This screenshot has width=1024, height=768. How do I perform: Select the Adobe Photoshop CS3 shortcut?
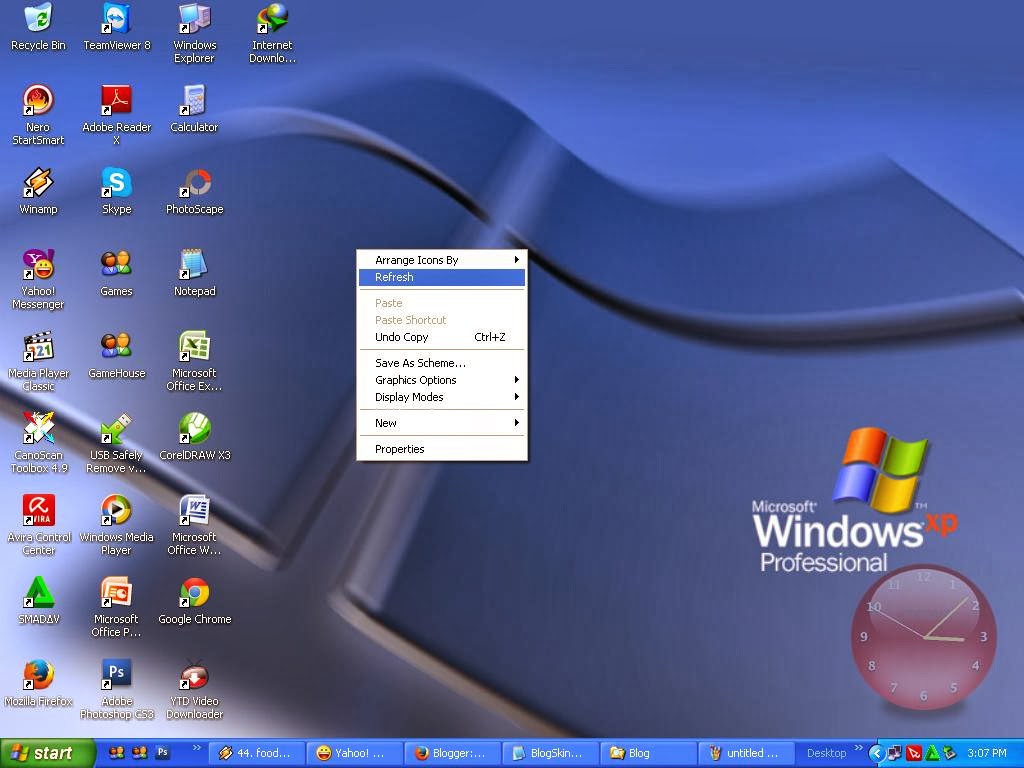[x=116, y=689]
